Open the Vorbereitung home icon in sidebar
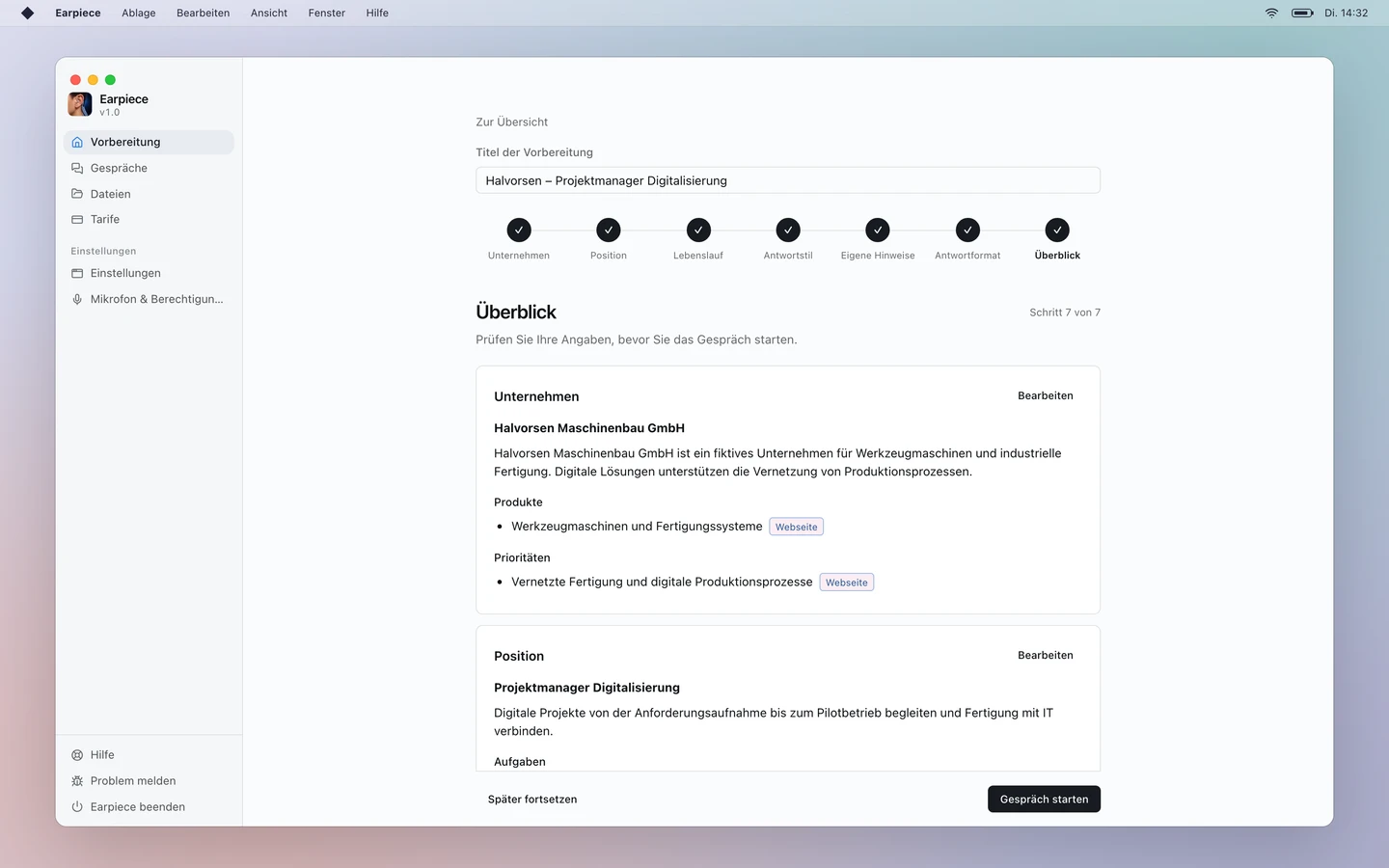 pos(77,142)
